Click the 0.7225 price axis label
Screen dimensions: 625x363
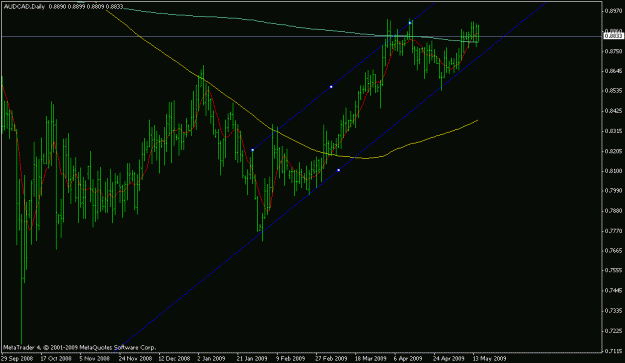click(613, 331)
